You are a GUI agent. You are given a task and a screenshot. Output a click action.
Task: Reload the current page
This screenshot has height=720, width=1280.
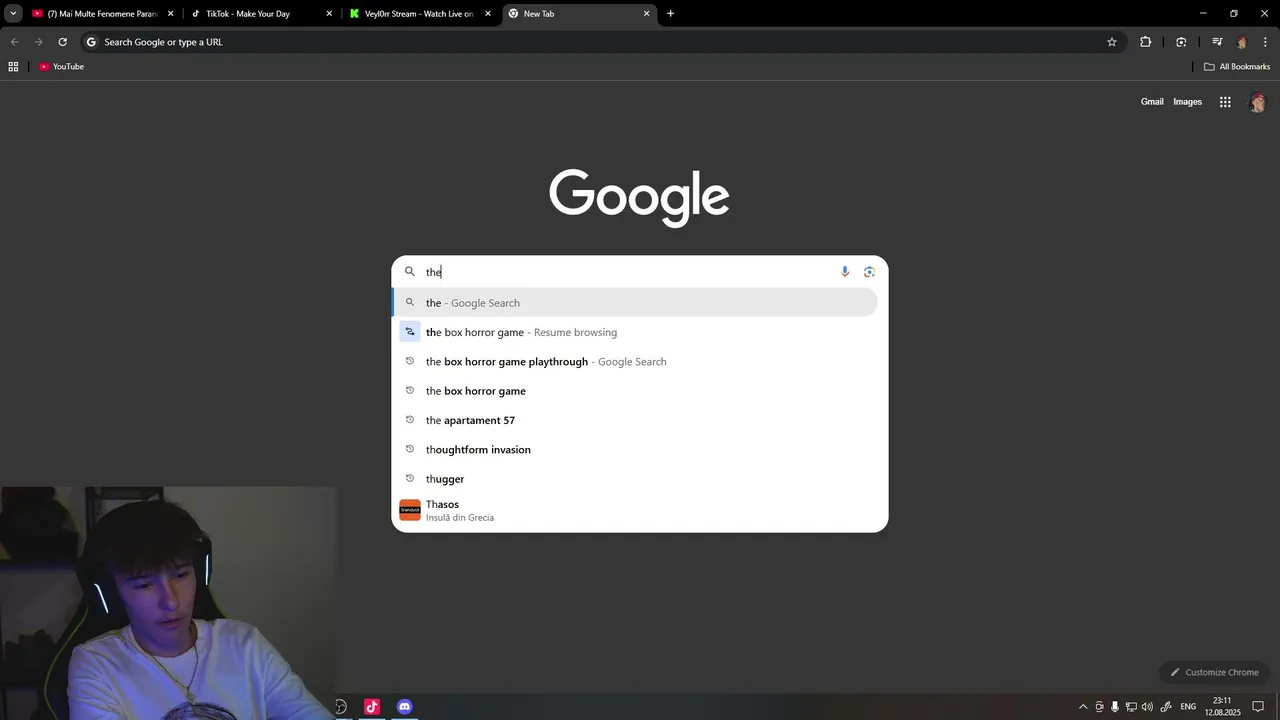point(62,42)
